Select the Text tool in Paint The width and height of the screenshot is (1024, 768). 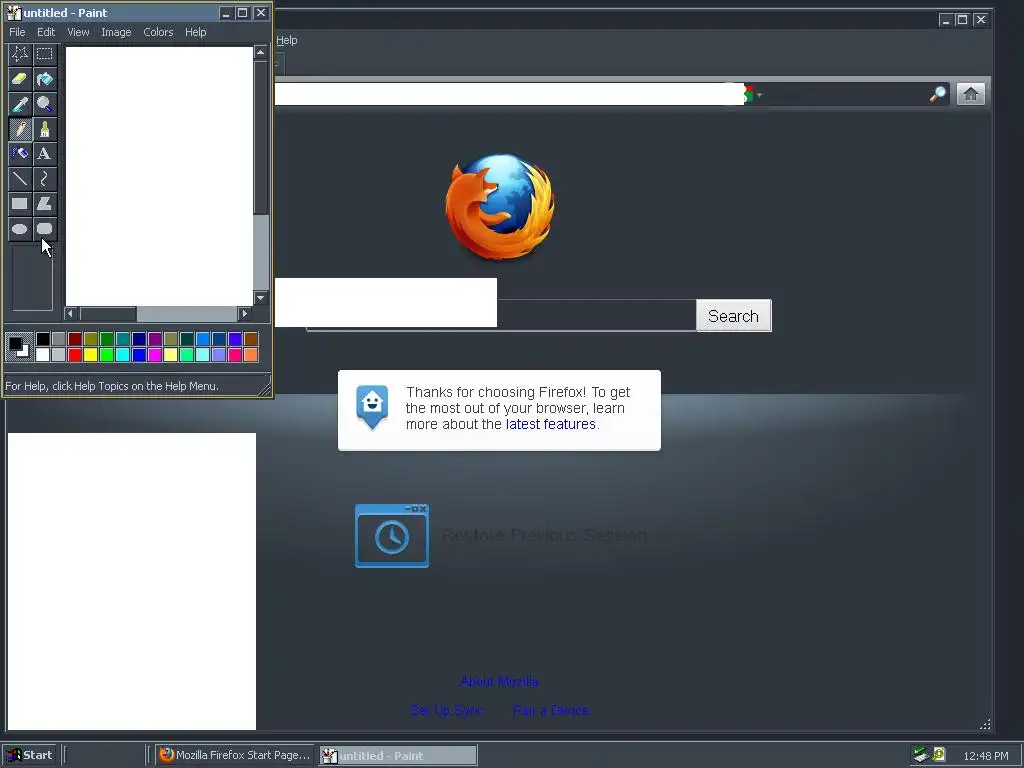[44, 153]
